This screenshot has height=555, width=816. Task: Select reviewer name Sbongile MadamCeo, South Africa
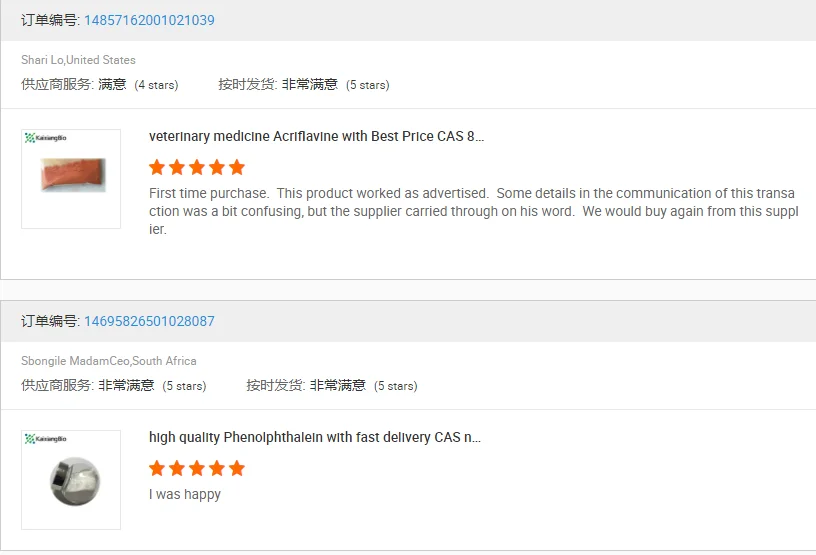(108, 361)
